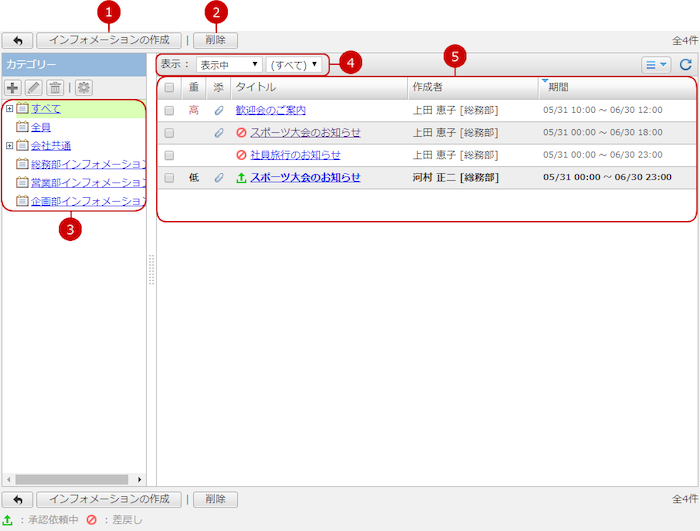Click top インフォメーションの作成 button
The width and height of the screenshot is (700, 531).
(109, 41)
